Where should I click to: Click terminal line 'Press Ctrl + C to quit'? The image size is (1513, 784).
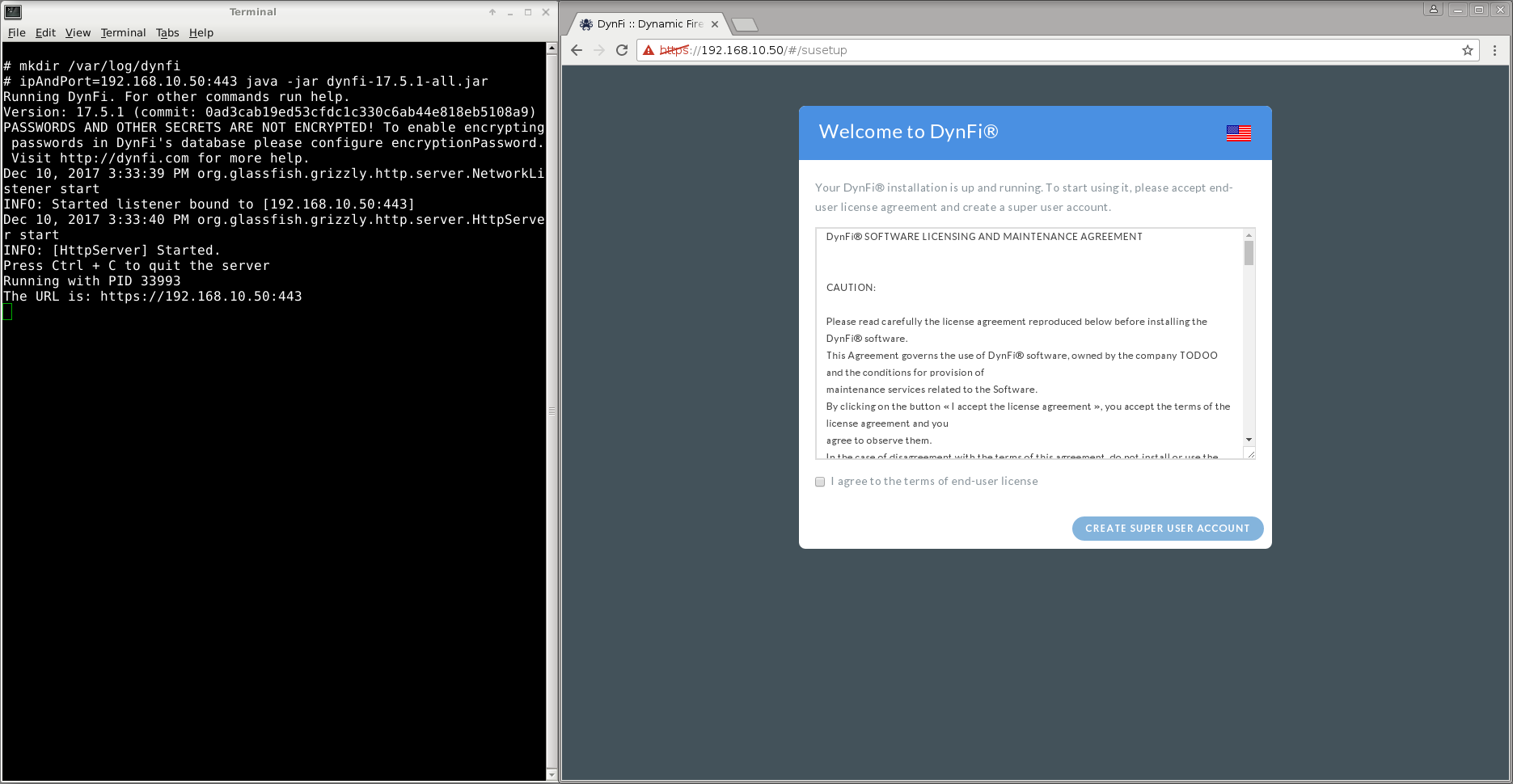tap(137, 266)
